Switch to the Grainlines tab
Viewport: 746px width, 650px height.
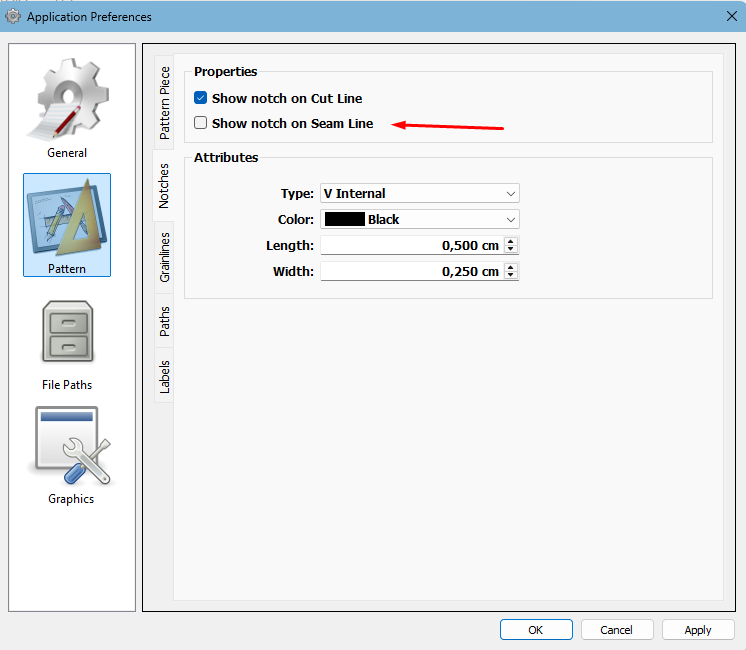tap(165, 256)
